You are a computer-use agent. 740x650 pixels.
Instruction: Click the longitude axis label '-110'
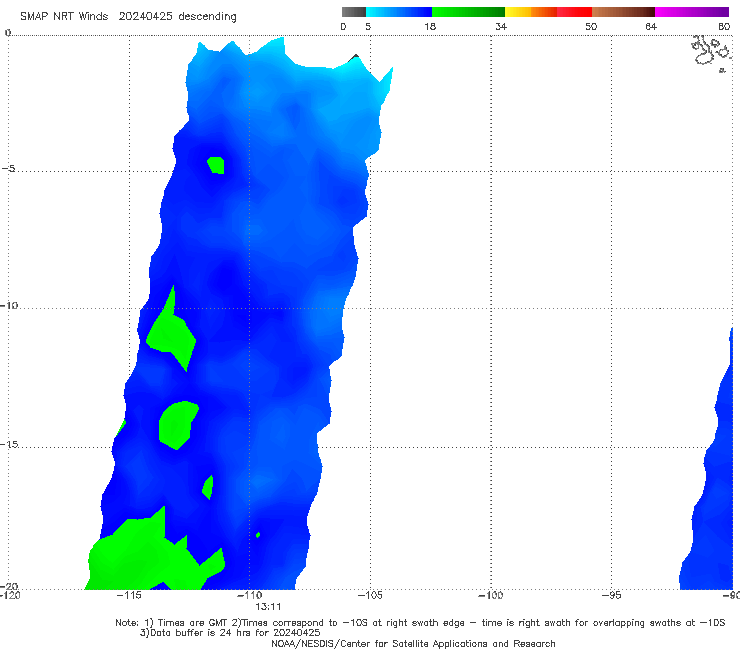(x=249, y=595)
